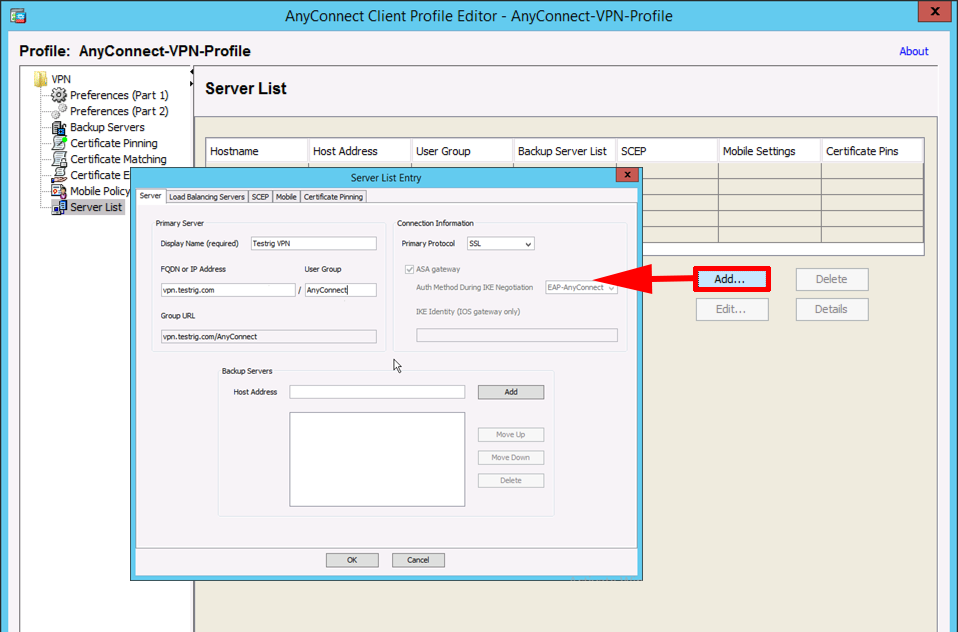The width and height of the screenshot is (958, 632).
Task: Click the Certificate Pins column header
Action: pyautogui.click(x=873, y=151)
